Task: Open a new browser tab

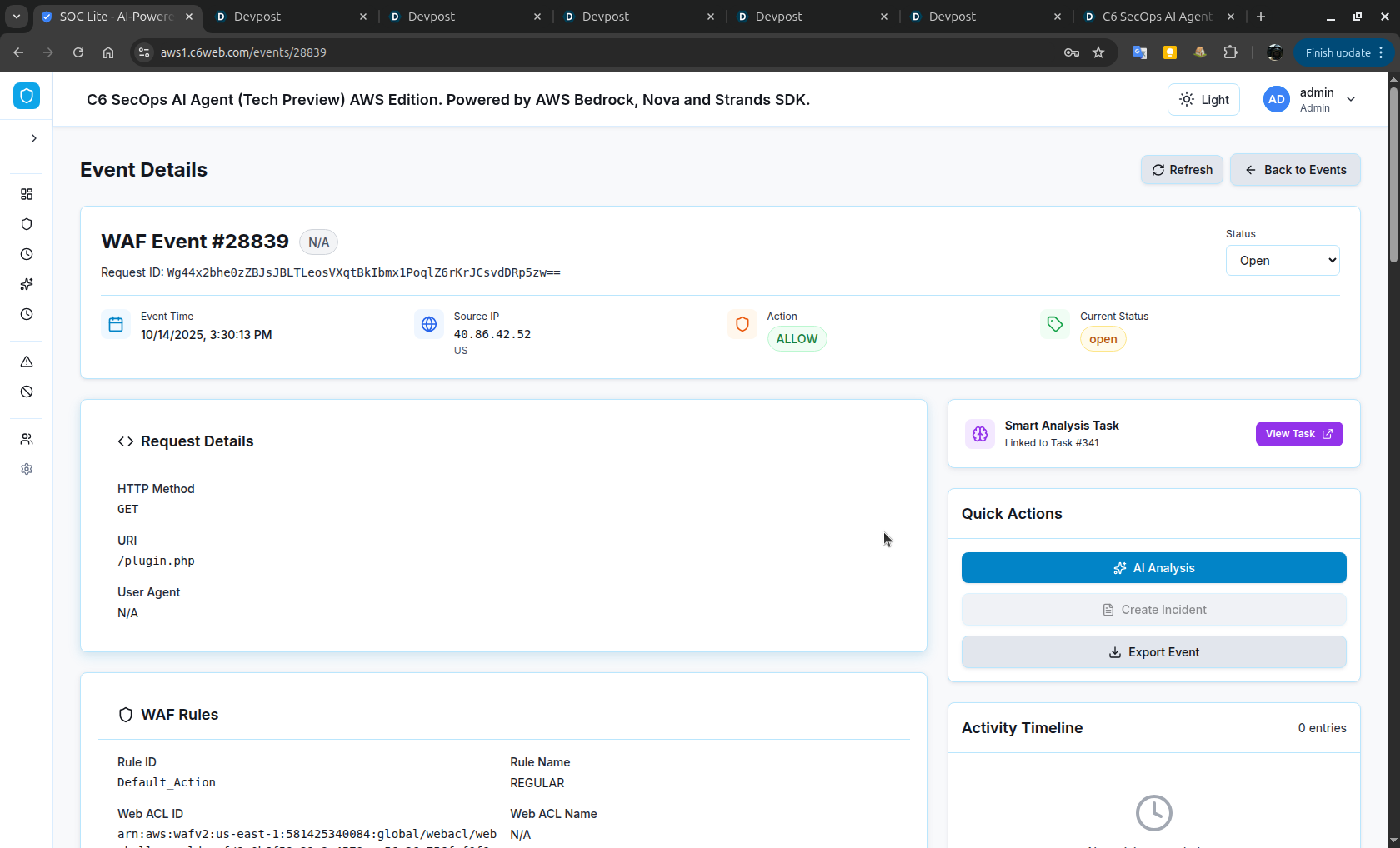Action: coord(1261,17)
